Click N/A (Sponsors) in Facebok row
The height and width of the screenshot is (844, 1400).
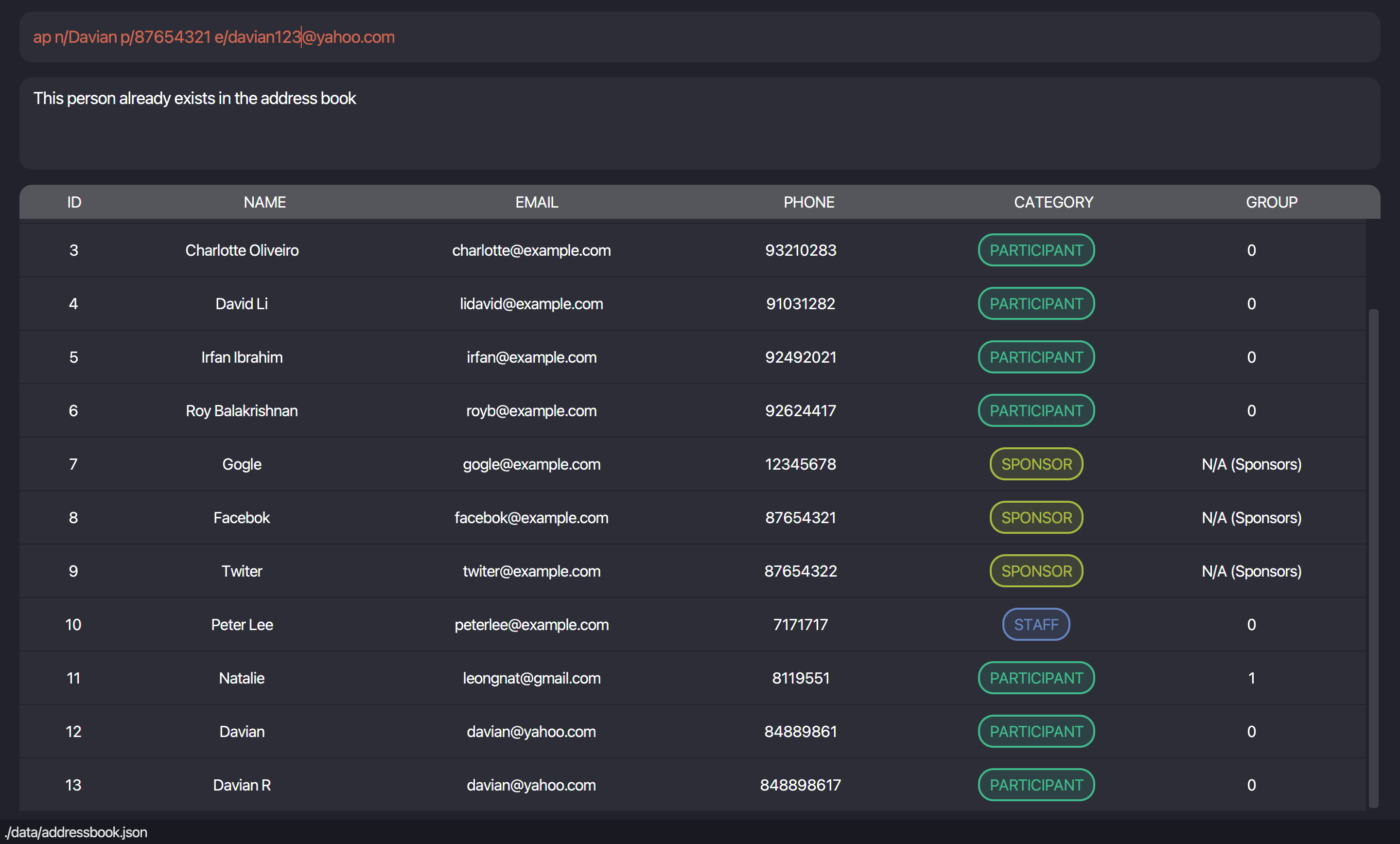pos(1251,517)
